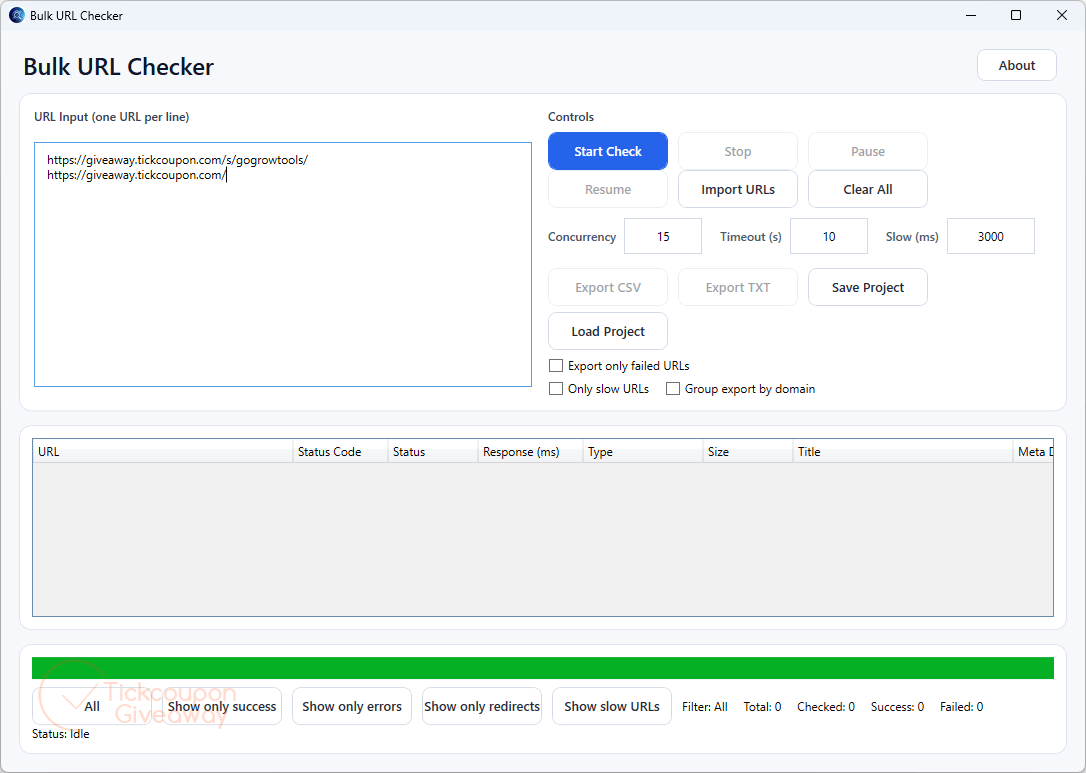Click the Size column header
The height and width of the screenshot is (773, 1086).
(x=748, y=452)
